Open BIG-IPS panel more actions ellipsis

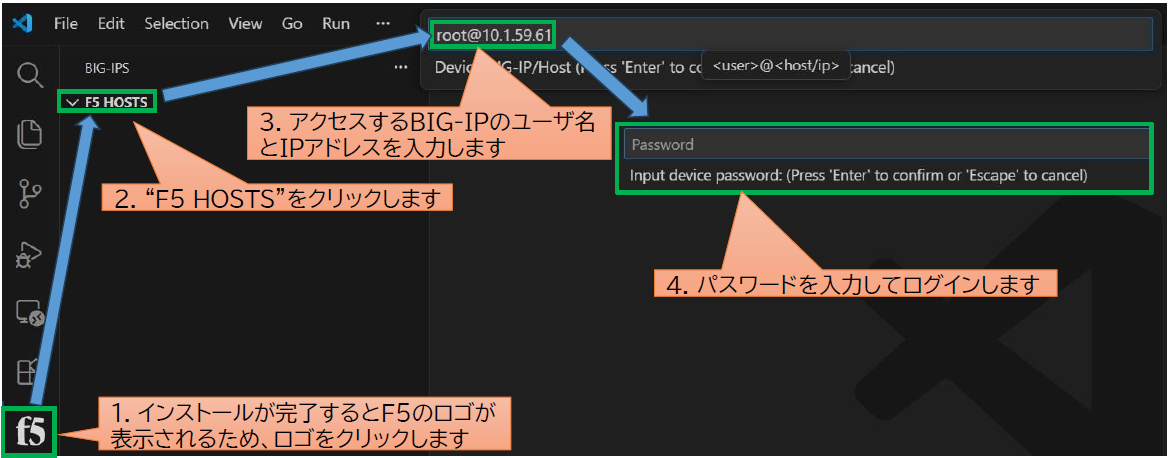pyautogui.click(x=401, y=68)
